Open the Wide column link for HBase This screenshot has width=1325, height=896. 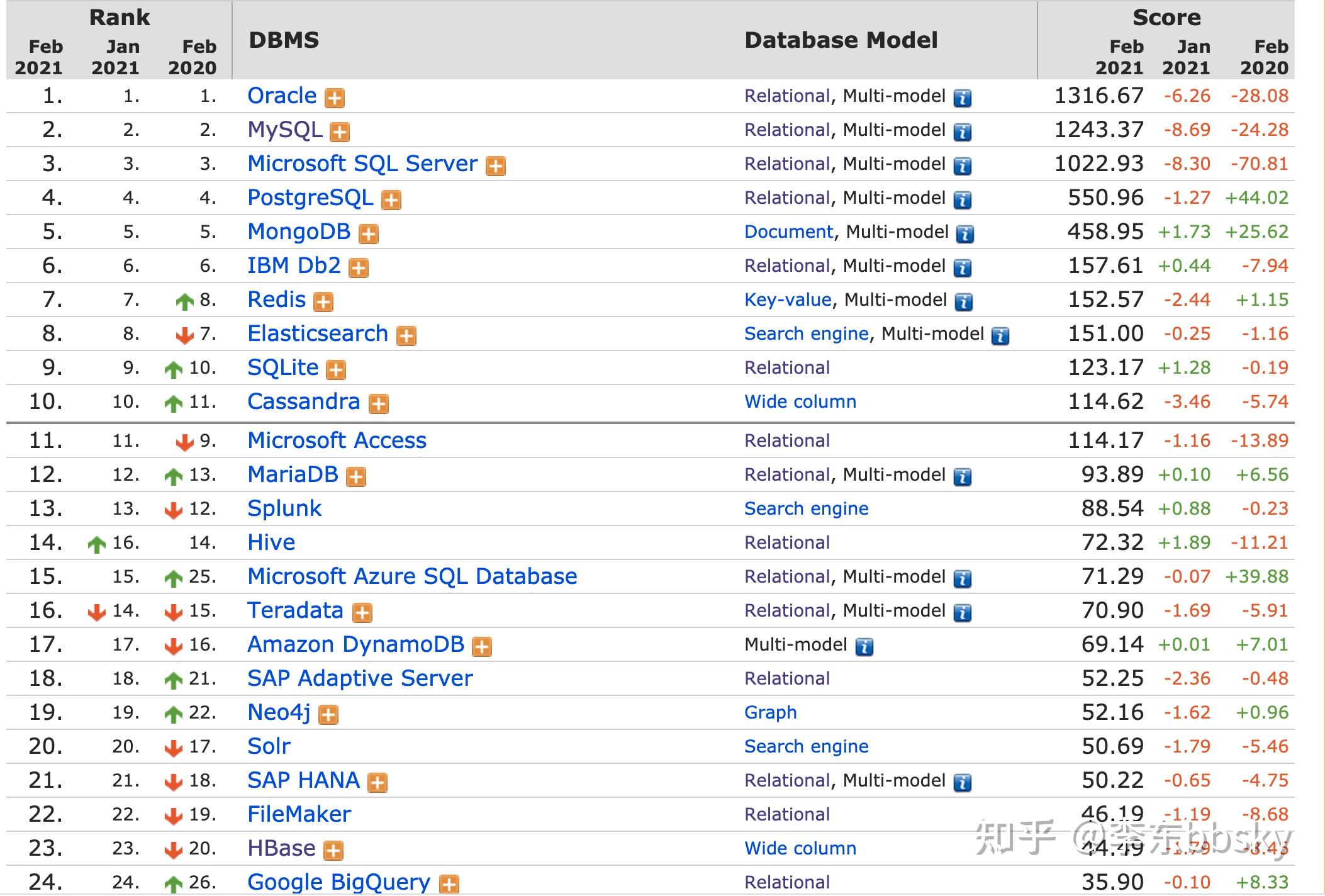click(801, 848)
